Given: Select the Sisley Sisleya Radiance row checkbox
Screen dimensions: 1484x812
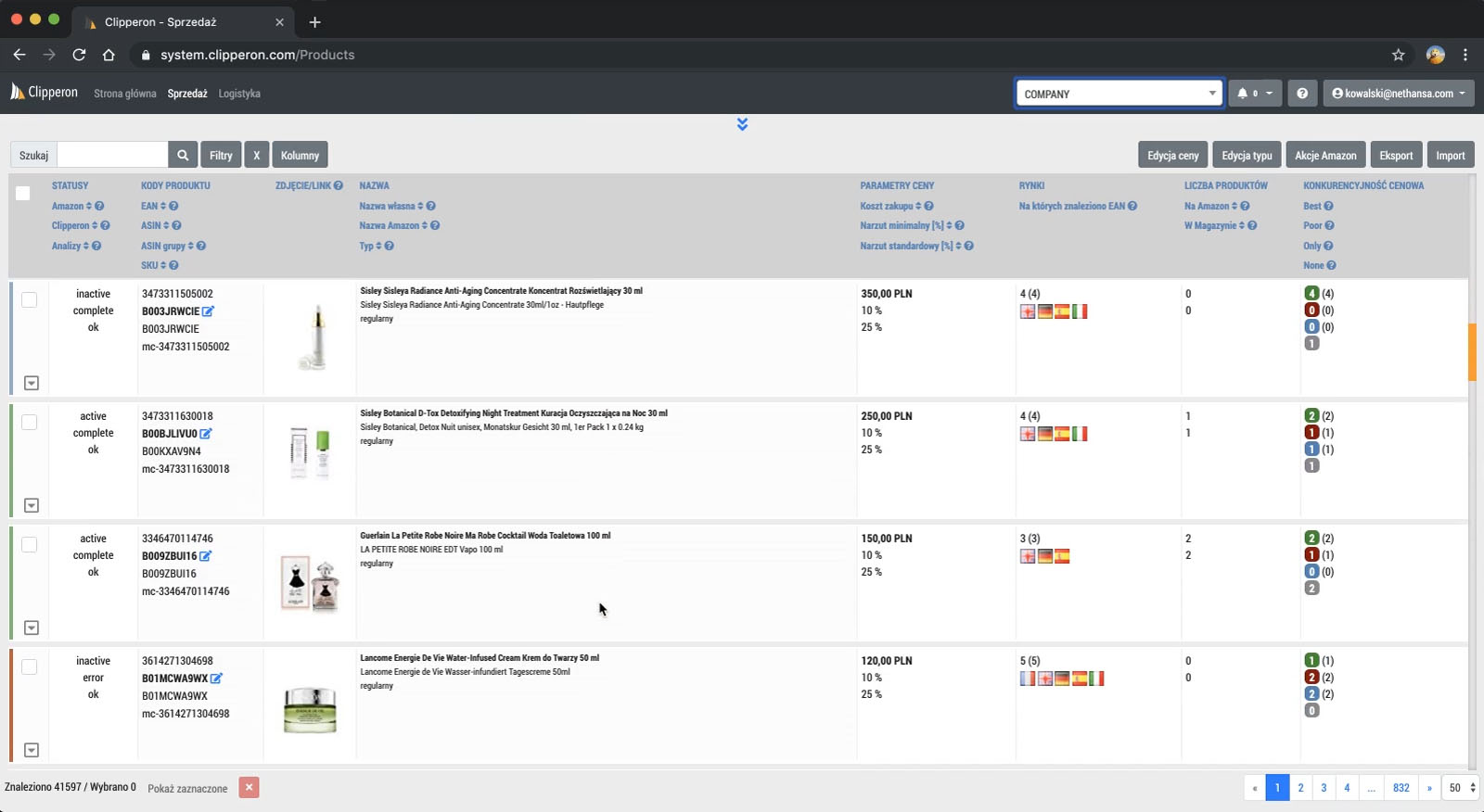Looking at the screenshot, I should click(30, 299).
